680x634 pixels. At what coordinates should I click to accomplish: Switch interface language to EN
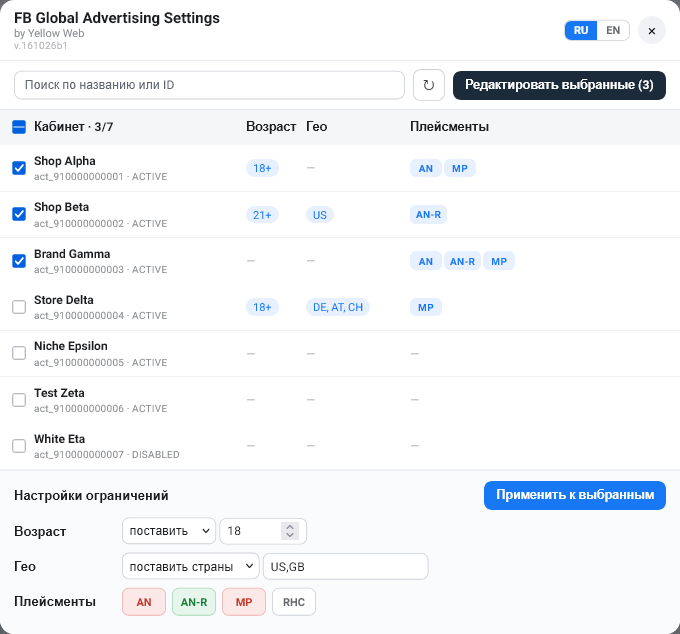[x=613, y=30]
